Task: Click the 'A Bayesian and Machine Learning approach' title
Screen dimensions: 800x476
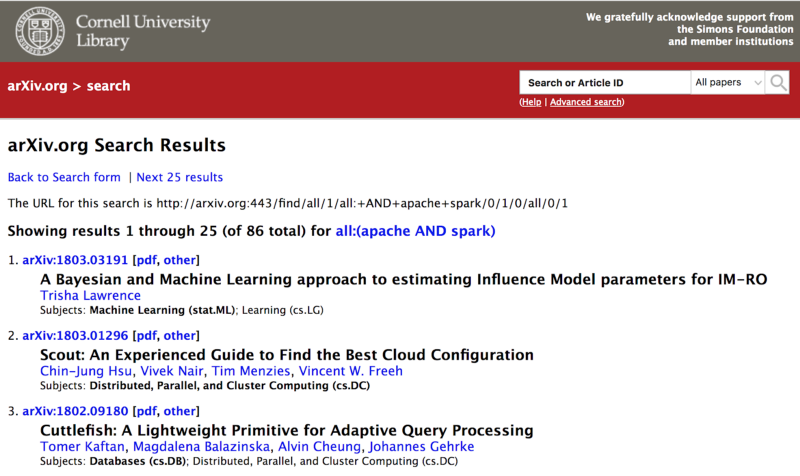Action: (404, 279)
